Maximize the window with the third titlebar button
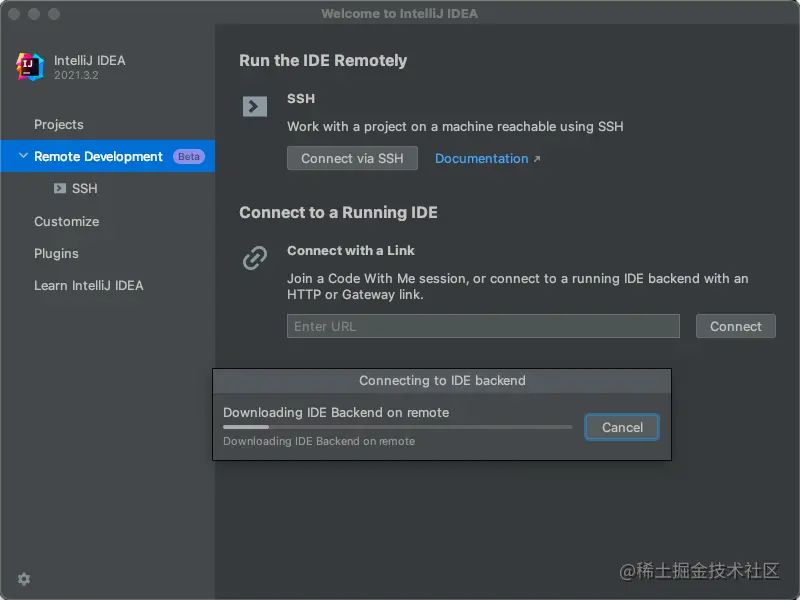Viewport: 800px width, 600px height. [x=54, y=14]
